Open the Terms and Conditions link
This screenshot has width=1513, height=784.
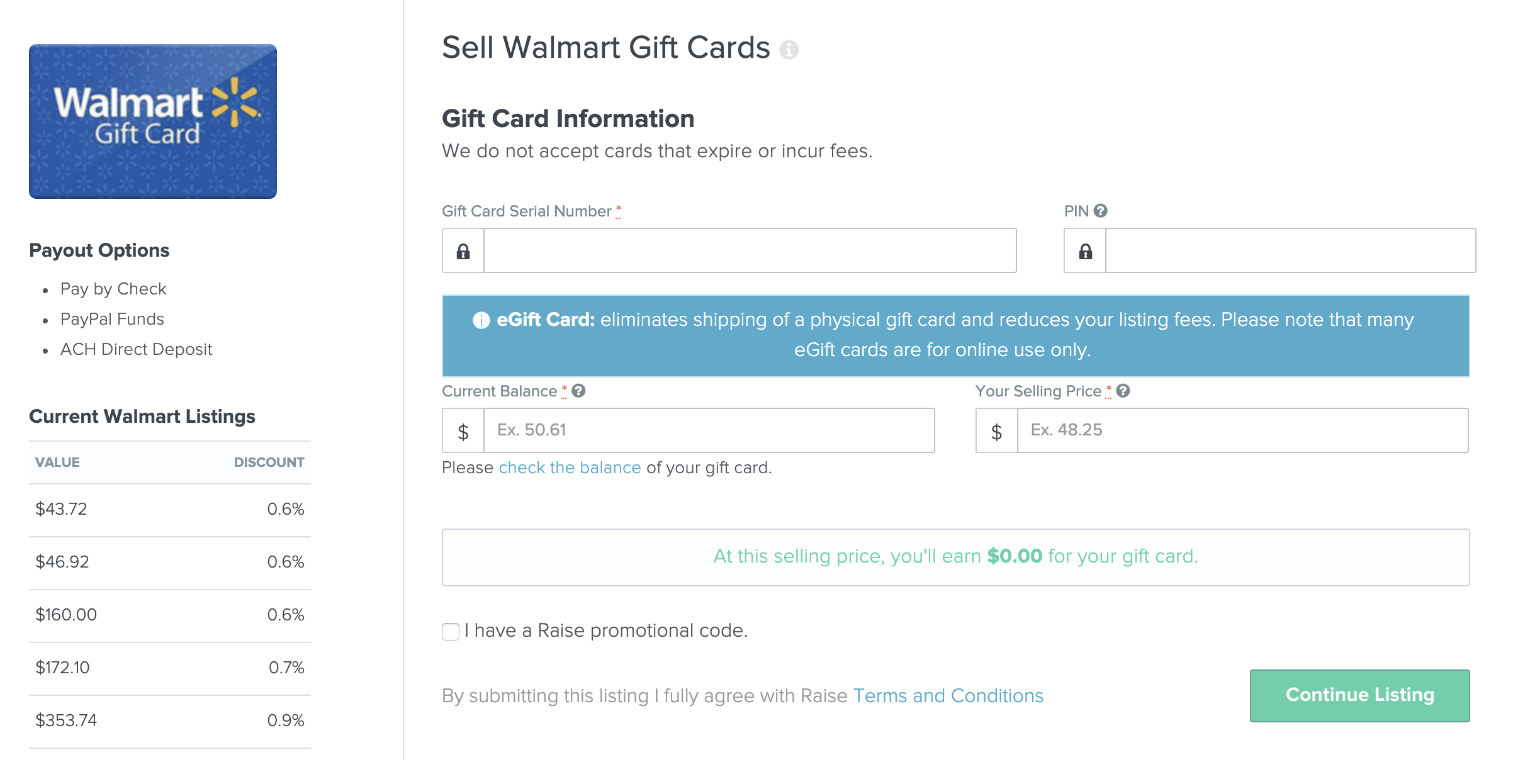(x=948, y=696)
